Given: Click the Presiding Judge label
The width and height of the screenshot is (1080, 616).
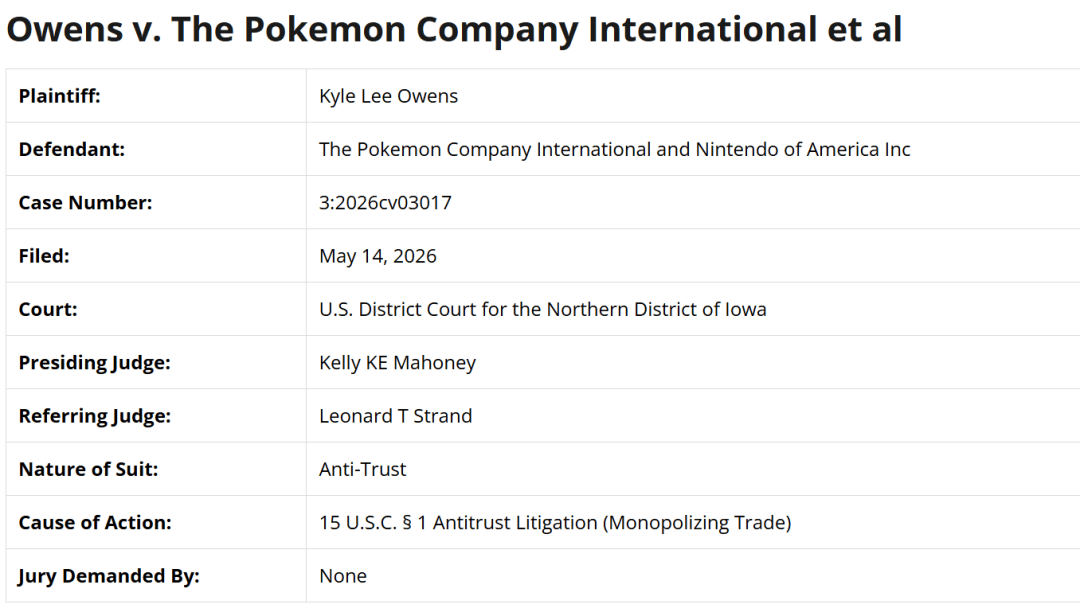Looking at the screenshot, I should [94, 363].
